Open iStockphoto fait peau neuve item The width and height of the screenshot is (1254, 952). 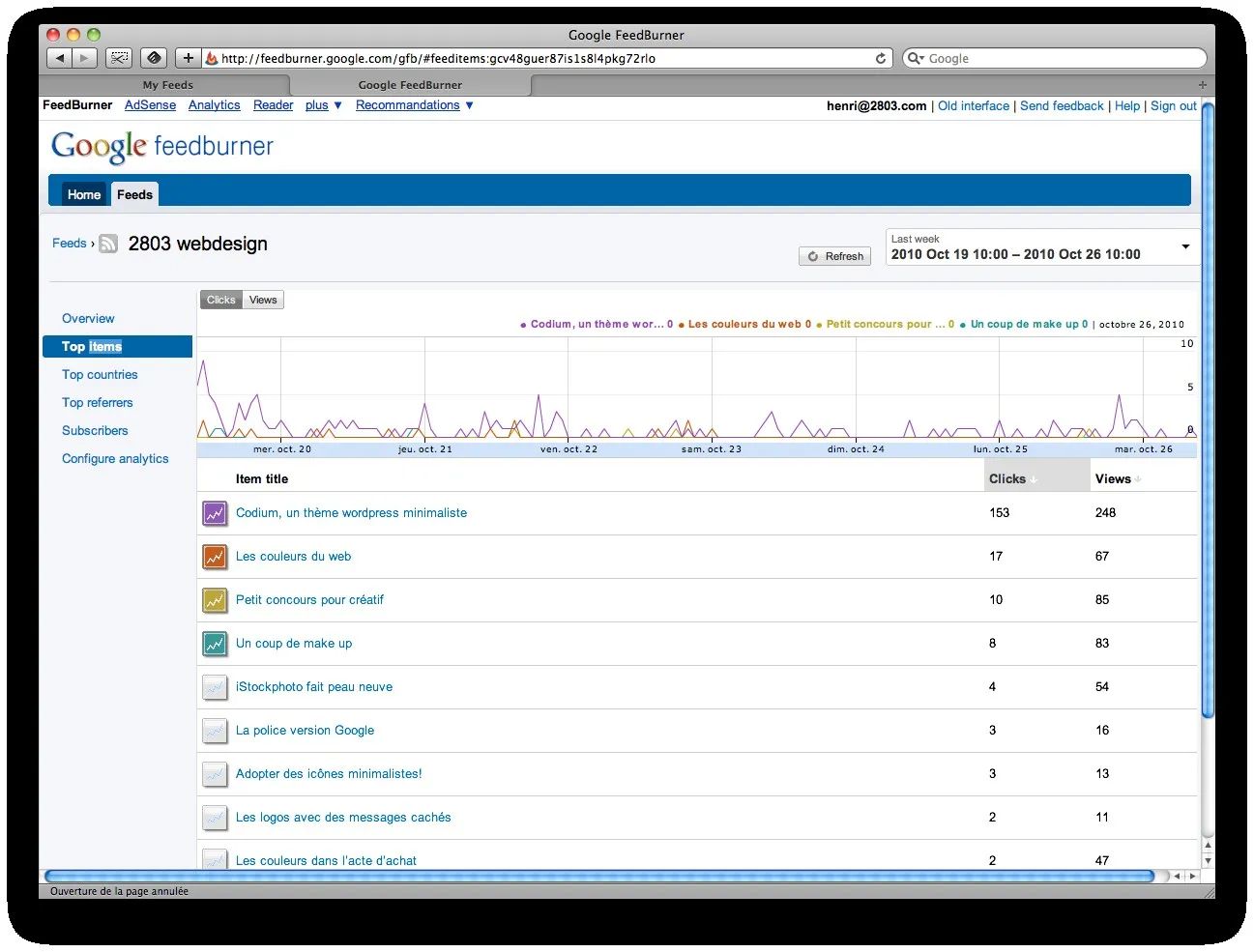click(x=314, y=687)
